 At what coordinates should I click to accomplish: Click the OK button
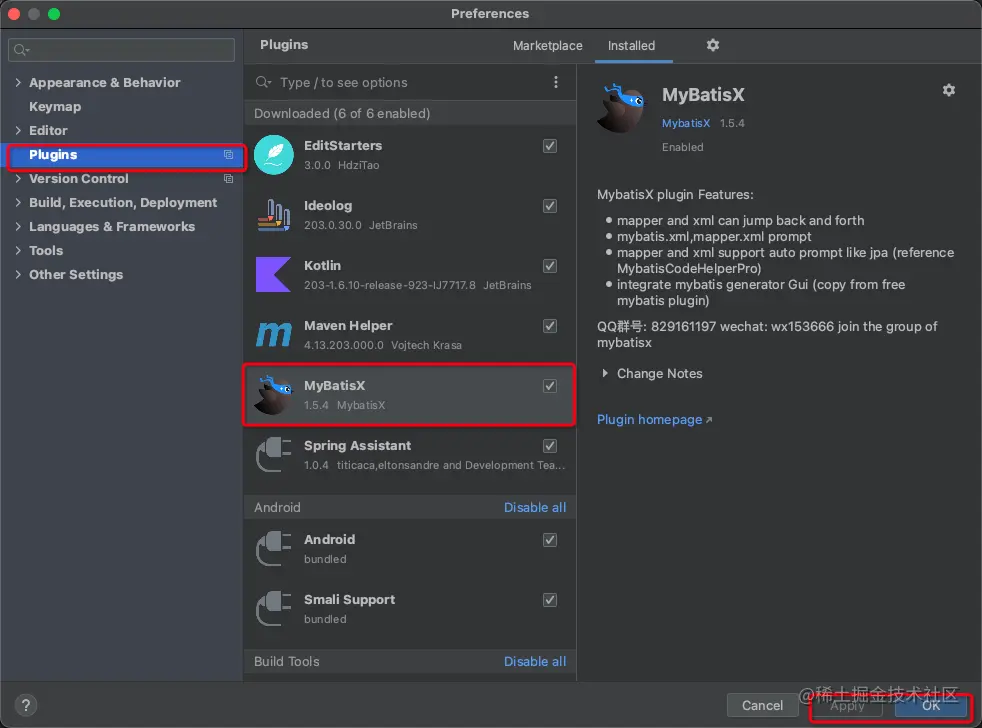[x=931, y=706]
